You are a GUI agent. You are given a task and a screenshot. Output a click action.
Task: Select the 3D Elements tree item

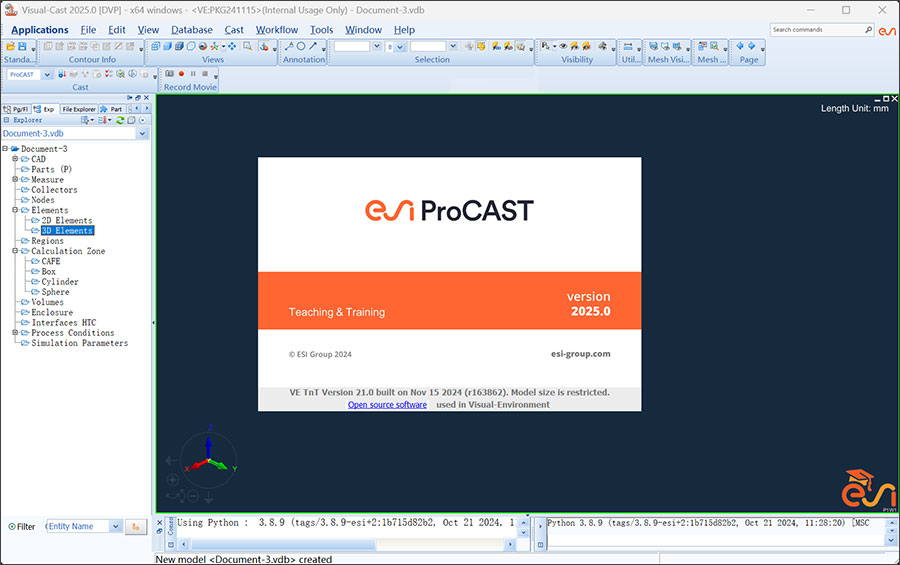click(x=67, y=231)
